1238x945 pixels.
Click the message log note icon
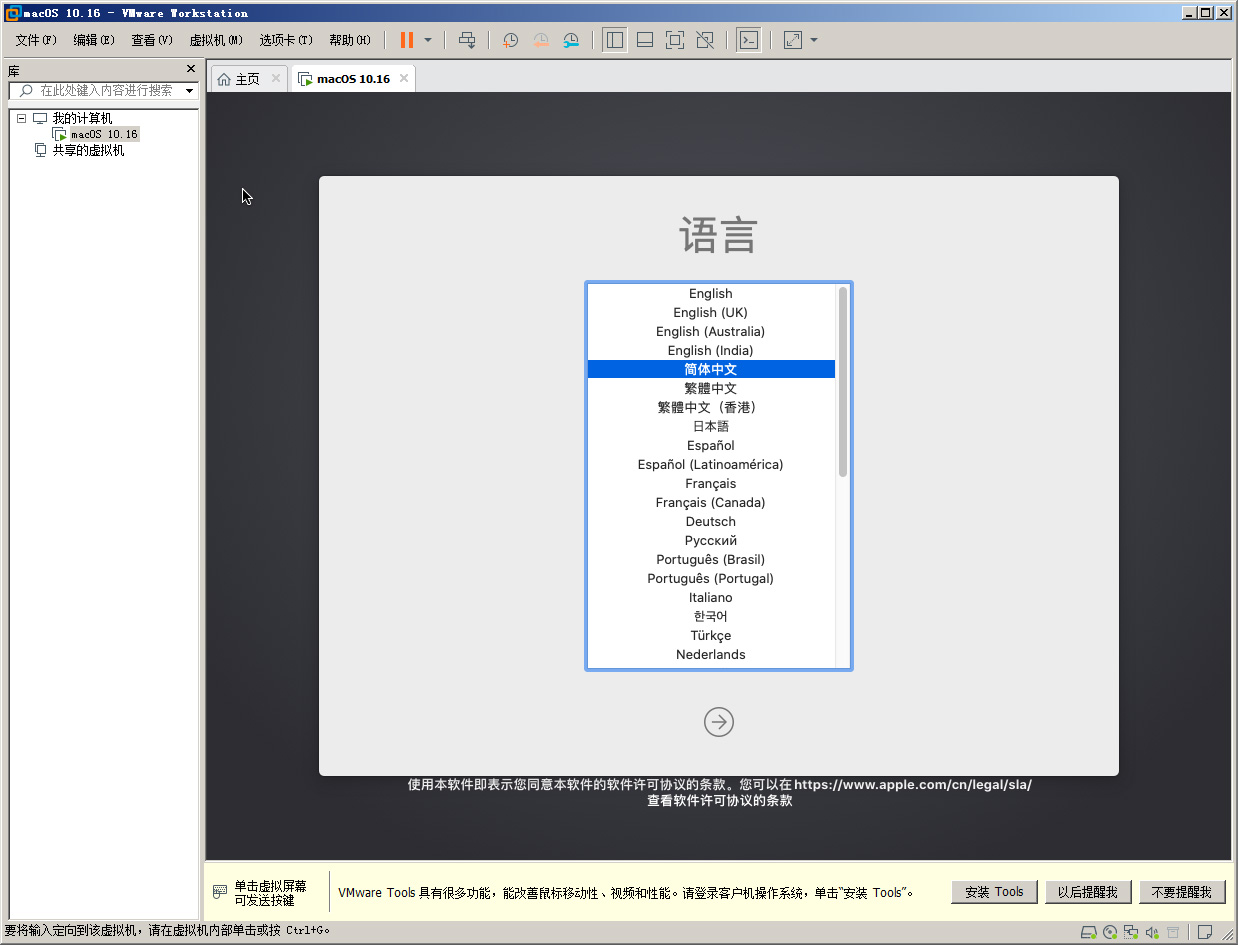[x=1205, y=932]
